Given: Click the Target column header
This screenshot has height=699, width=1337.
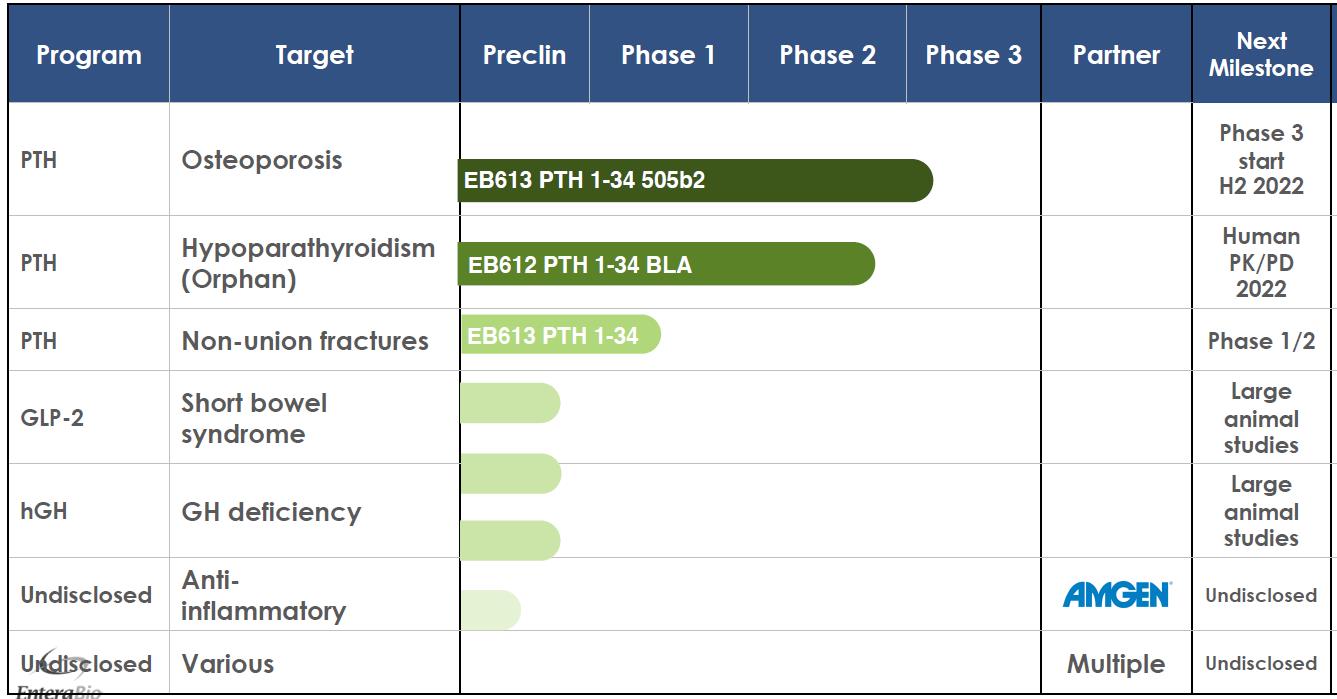Looking at the screenshot, I should click(314, 56).
